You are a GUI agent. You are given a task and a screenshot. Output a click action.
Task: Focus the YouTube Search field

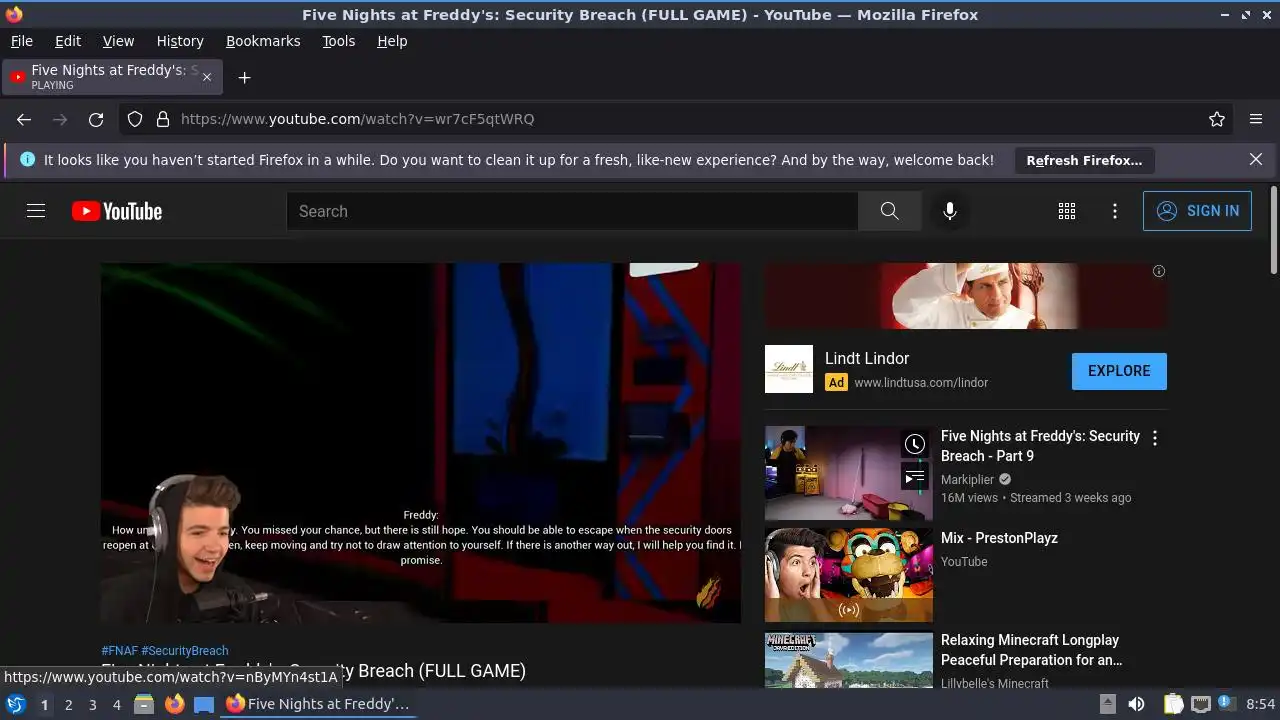[572, 211]
